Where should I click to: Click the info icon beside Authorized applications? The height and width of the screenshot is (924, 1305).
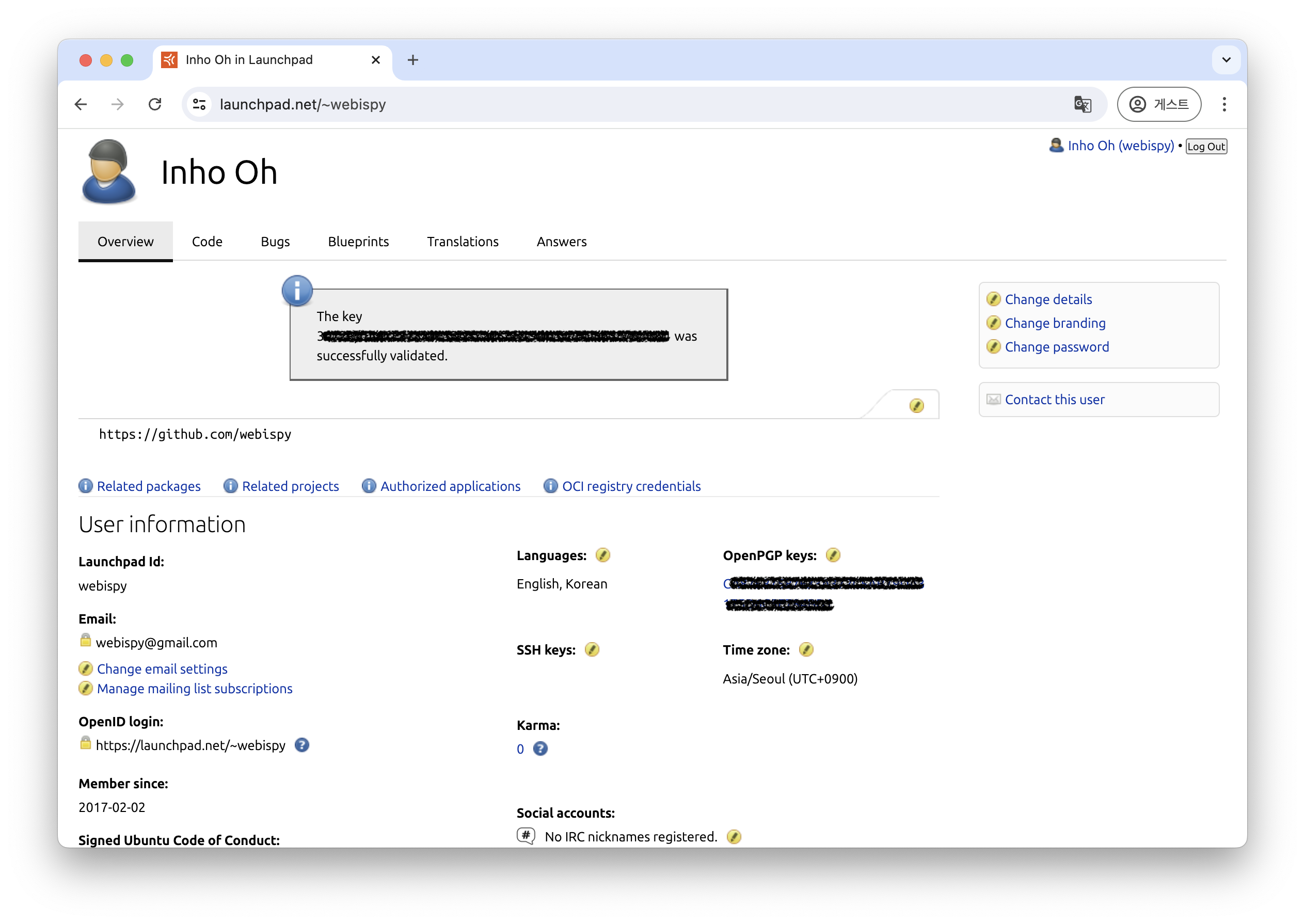click(369, 486)
